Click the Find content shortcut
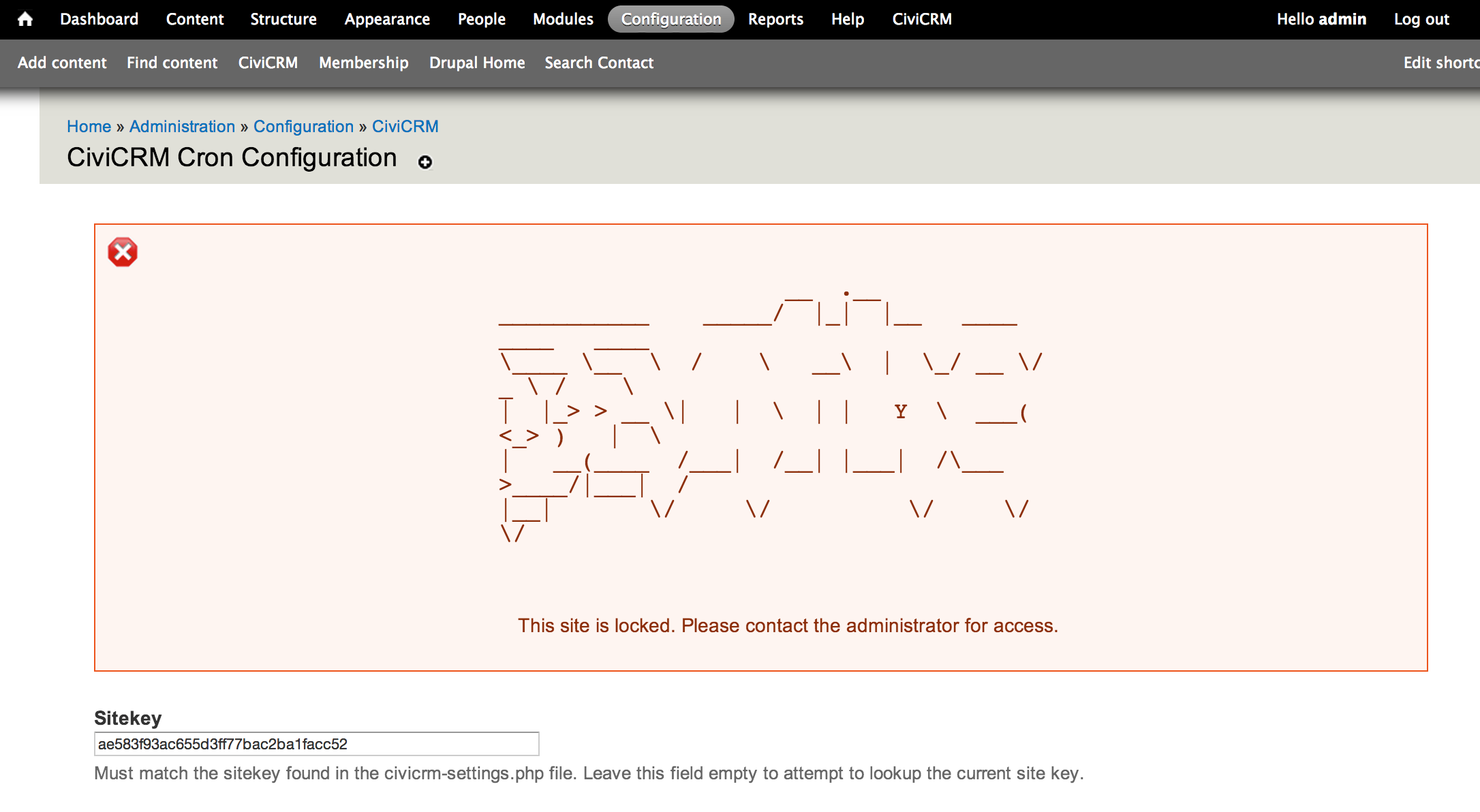 172,63
